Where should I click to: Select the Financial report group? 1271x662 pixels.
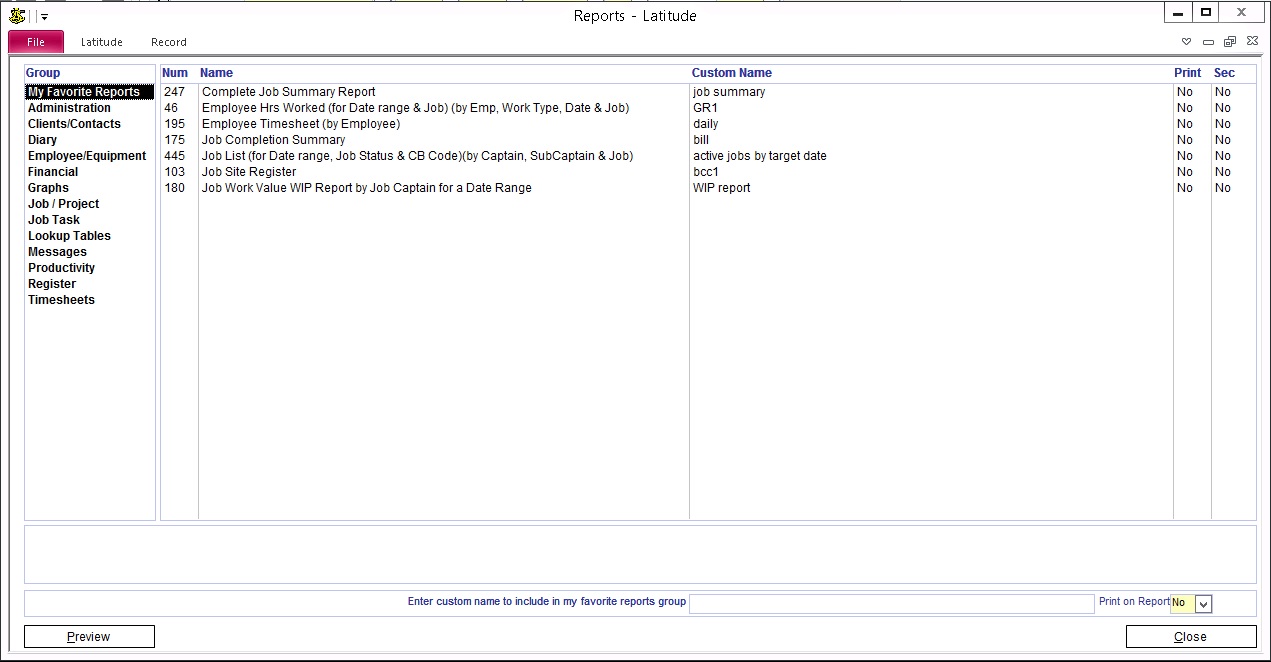pos(53,172)
